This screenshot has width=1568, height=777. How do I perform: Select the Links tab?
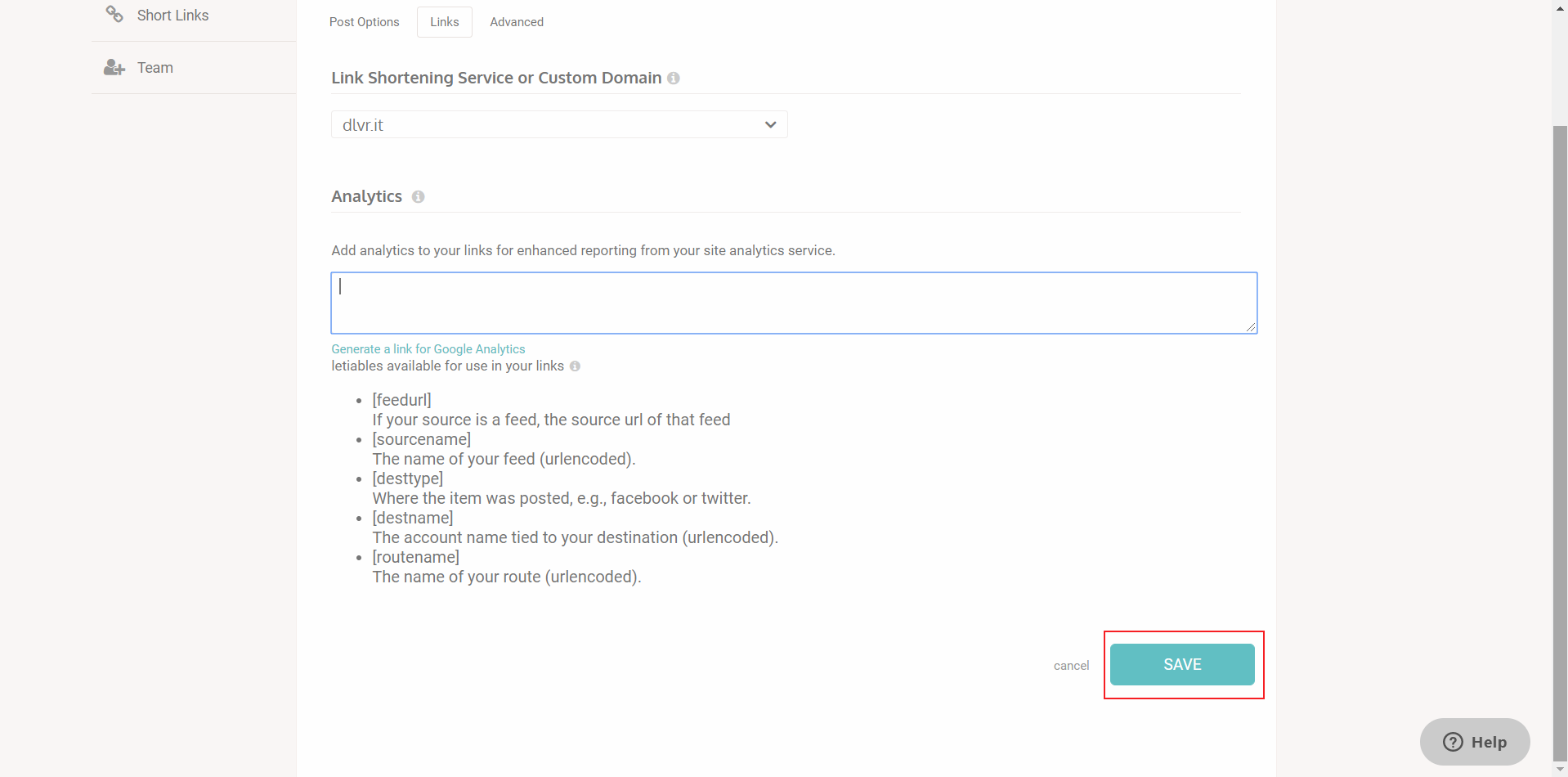click(x=445, y=22)
